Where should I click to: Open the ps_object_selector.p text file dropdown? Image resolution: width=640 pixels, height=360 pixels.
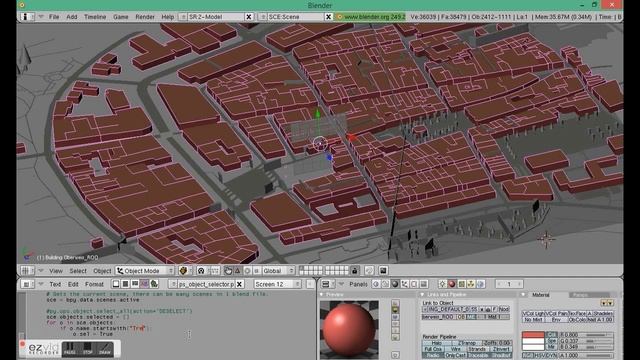(173, 284)
